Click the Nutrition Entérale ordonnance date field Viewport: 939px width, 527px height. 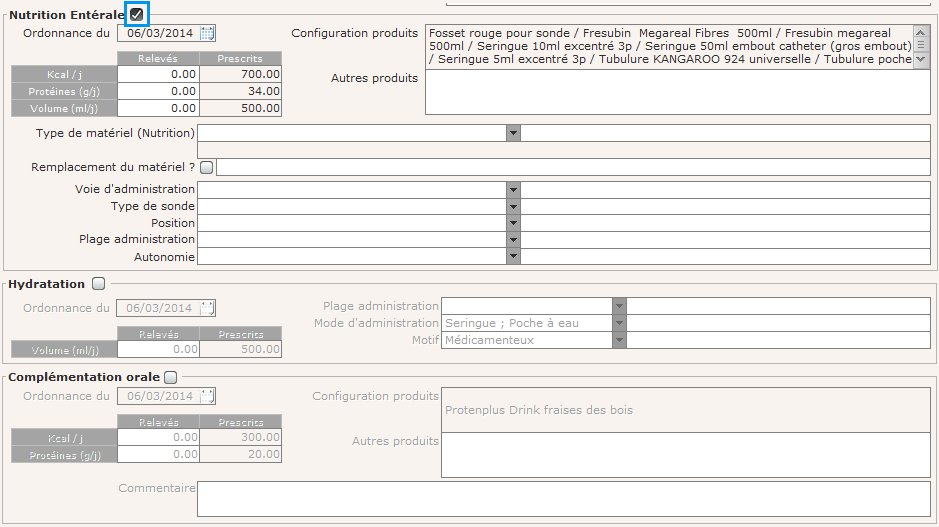point(159,33)
